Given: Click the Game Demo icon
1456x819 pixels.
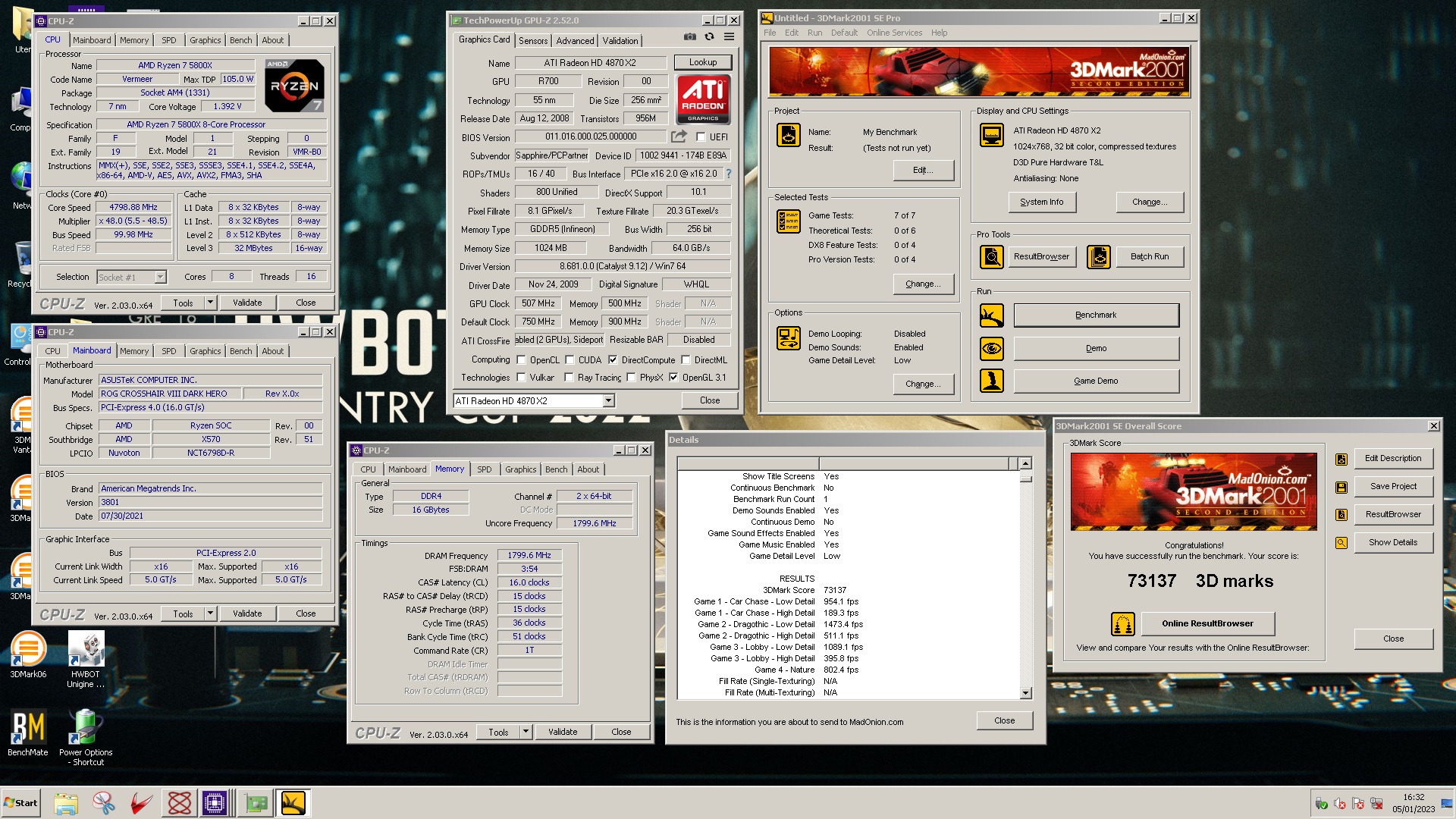Looking at the screenshot, I should pos(991,381).
